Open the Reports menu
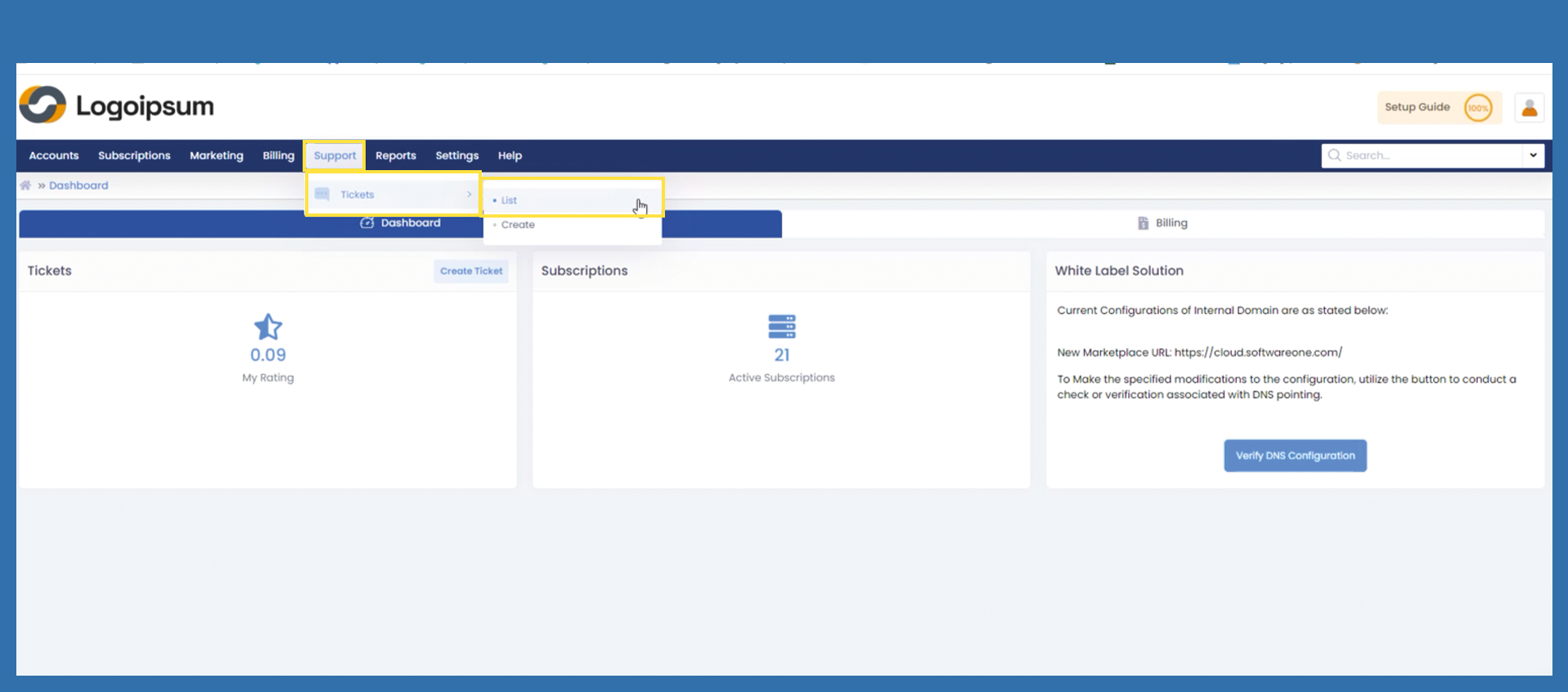 click(x=395, y=155)
